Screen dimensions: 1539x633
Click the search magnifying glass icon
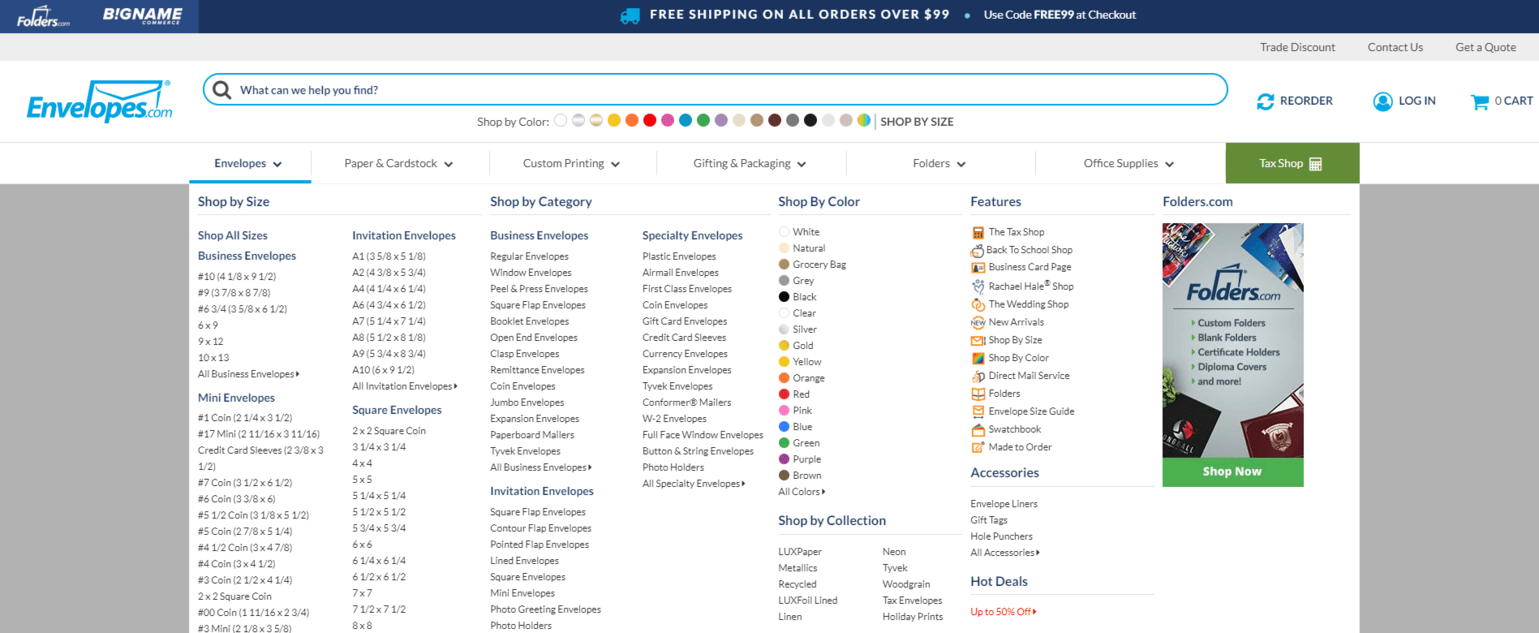(222, 90)
